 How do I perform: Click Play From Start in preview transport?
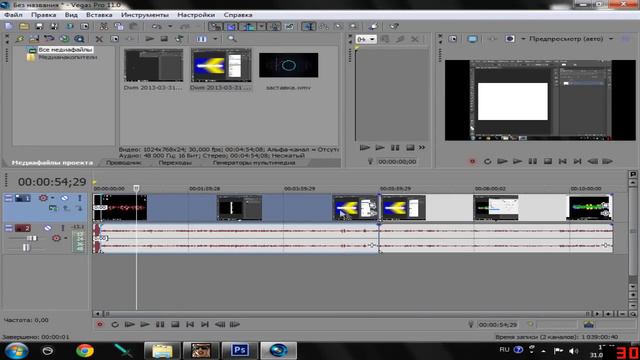[502, 162]
